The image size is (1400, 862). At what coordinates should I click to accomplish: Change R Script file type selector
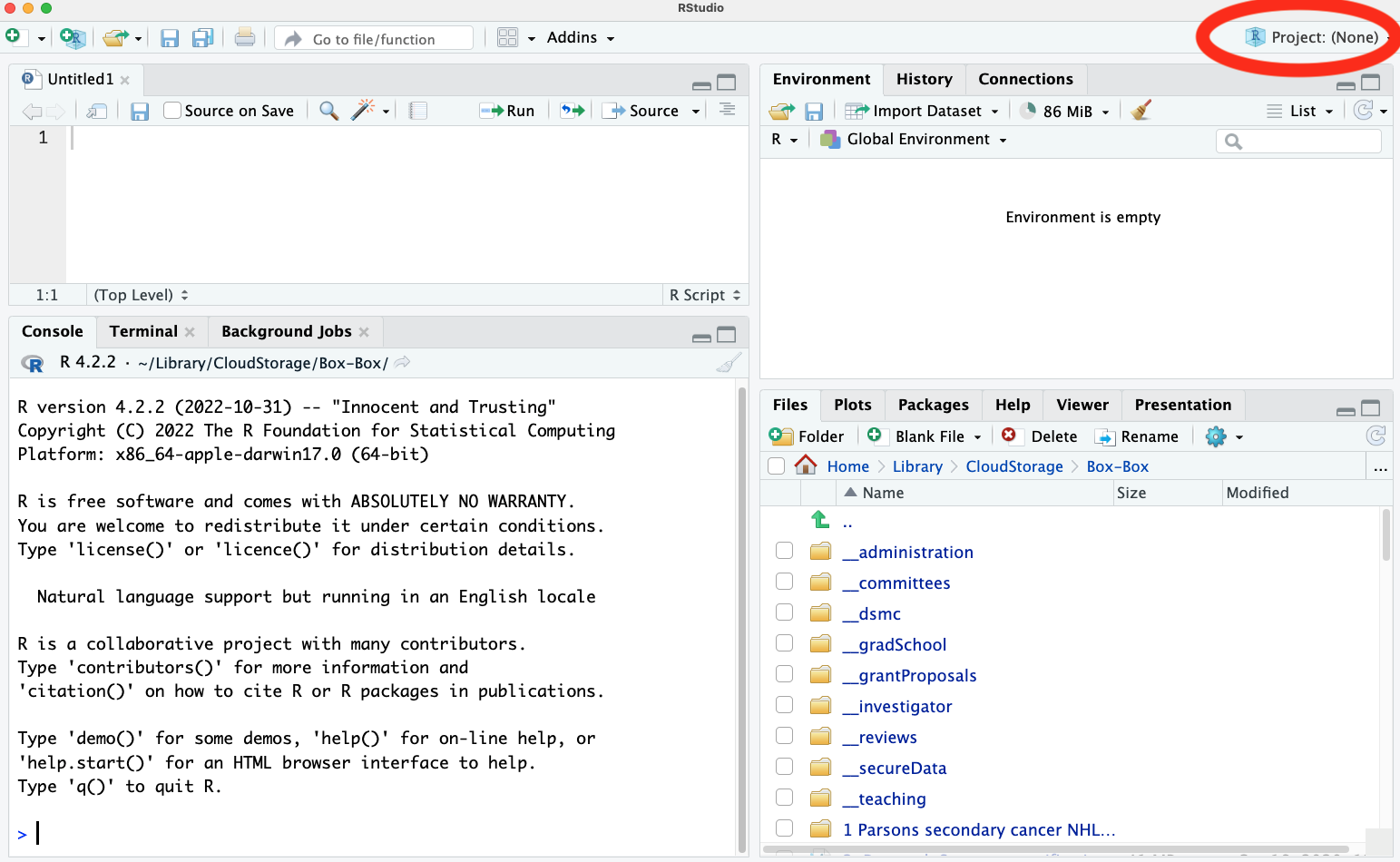705,295
